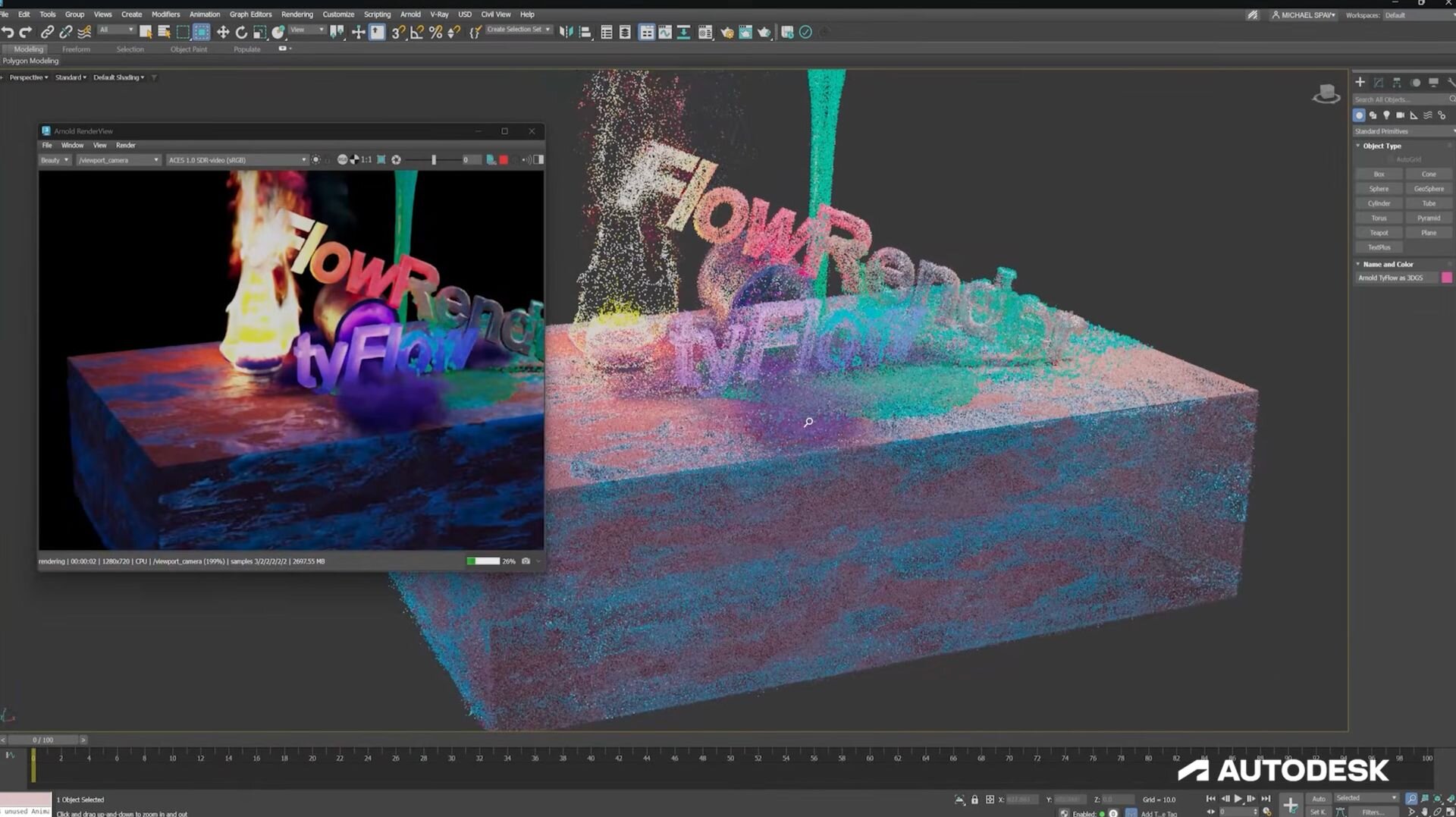Create a Teapot primitive button
The height and width of the screenshot is (817, 1456).
tap(1379, 233)
